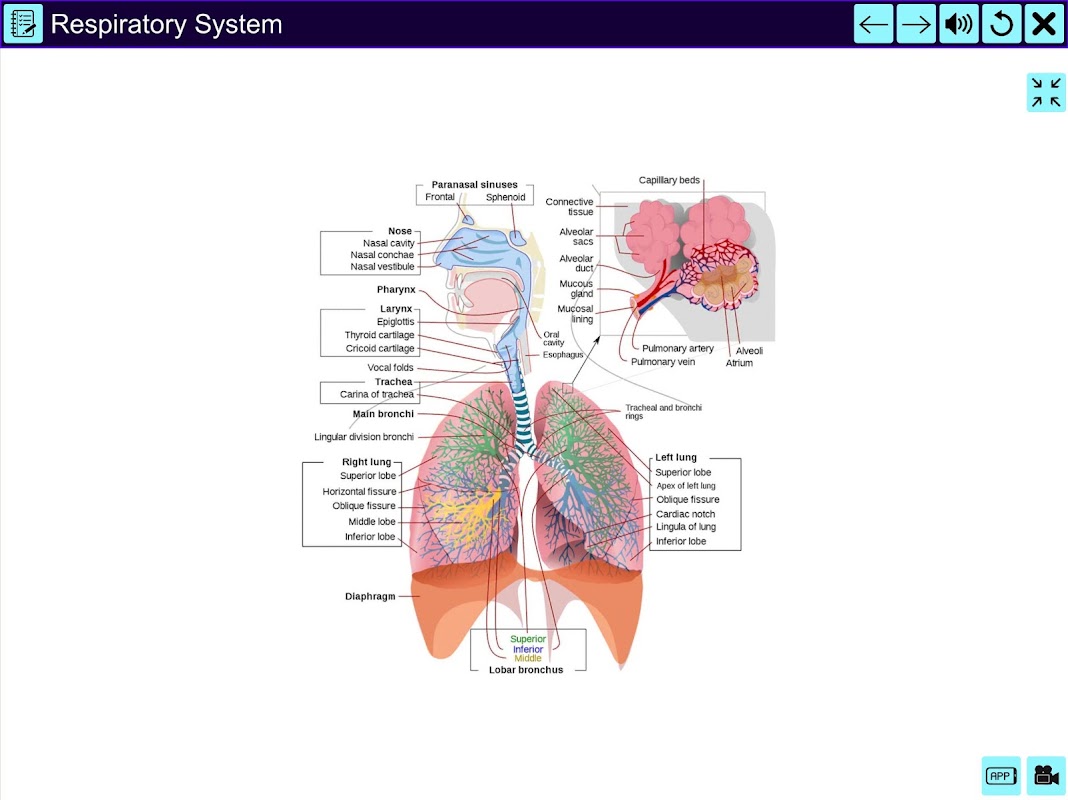Click the 'Carina of trachea' label
This screenshot has width=1068, height=800.
[x=377, y=394]
